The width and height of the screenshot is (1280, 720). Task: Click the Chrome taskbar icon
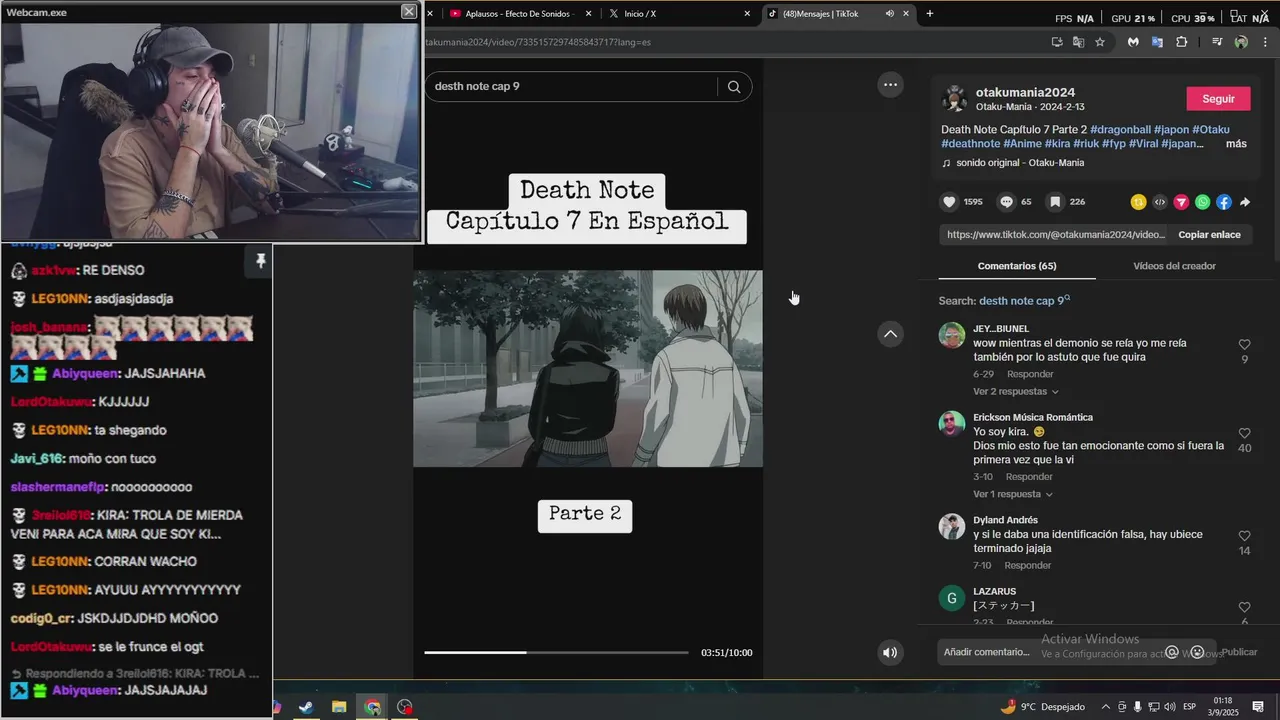tap(372, 707)
